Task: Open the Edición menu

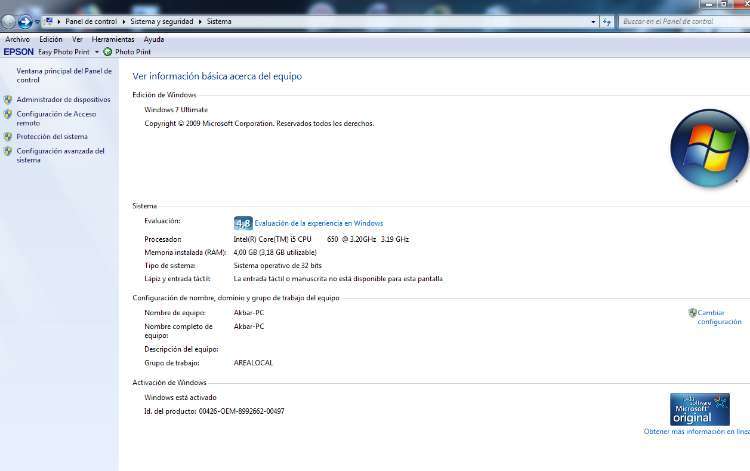Action: (51, 39)
